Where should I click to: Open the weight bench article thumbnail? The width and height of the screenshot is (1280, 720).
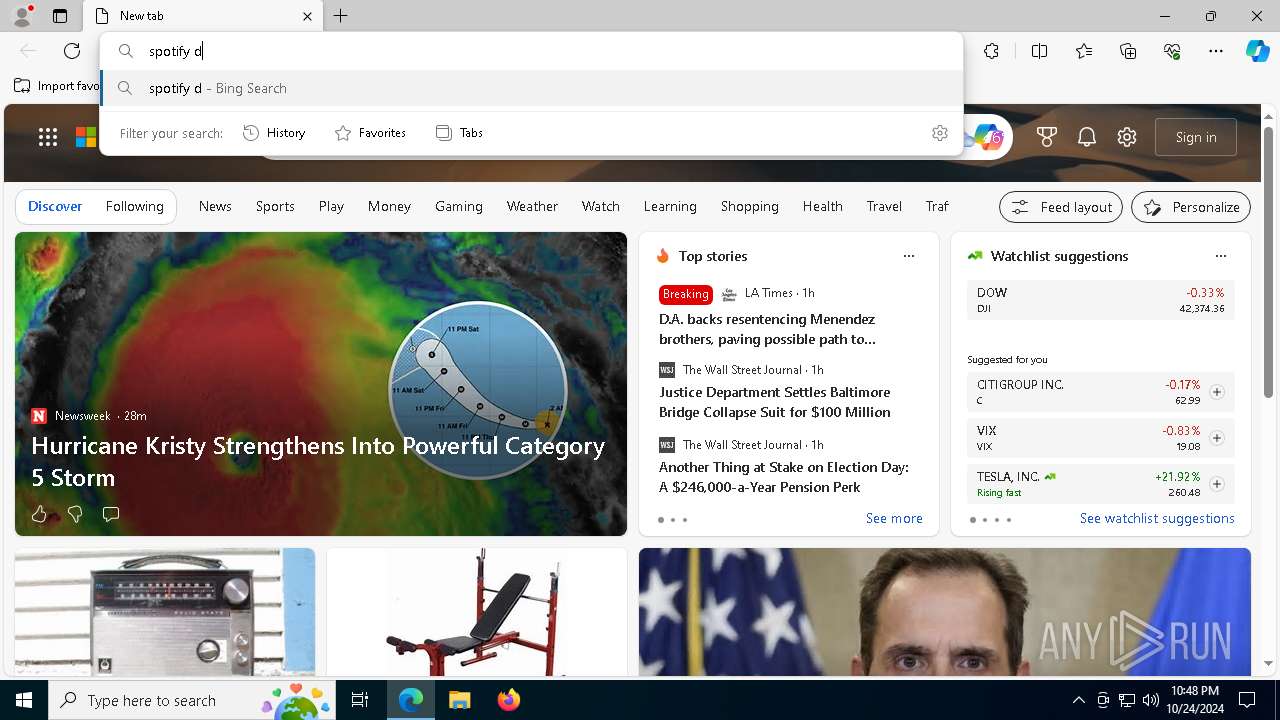(x=477, y=612)
